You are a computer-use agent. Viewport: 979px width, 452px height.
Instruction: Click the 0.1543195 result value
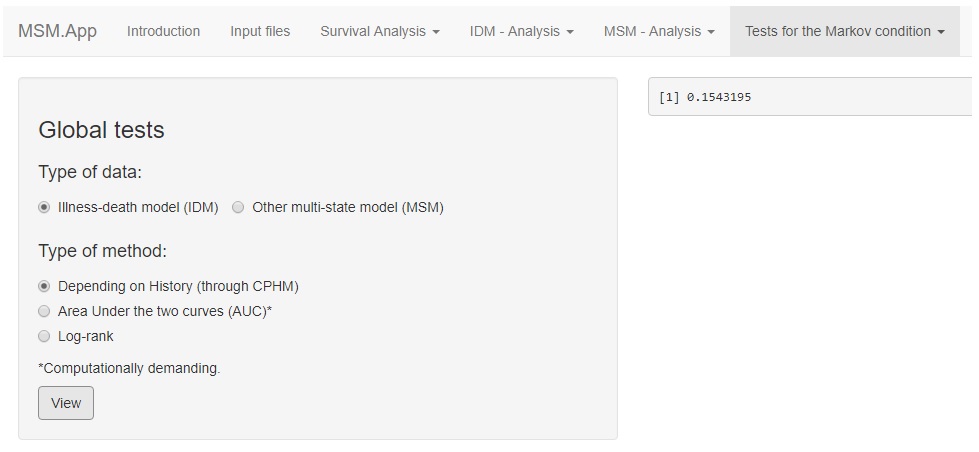(x=718, y=97)
